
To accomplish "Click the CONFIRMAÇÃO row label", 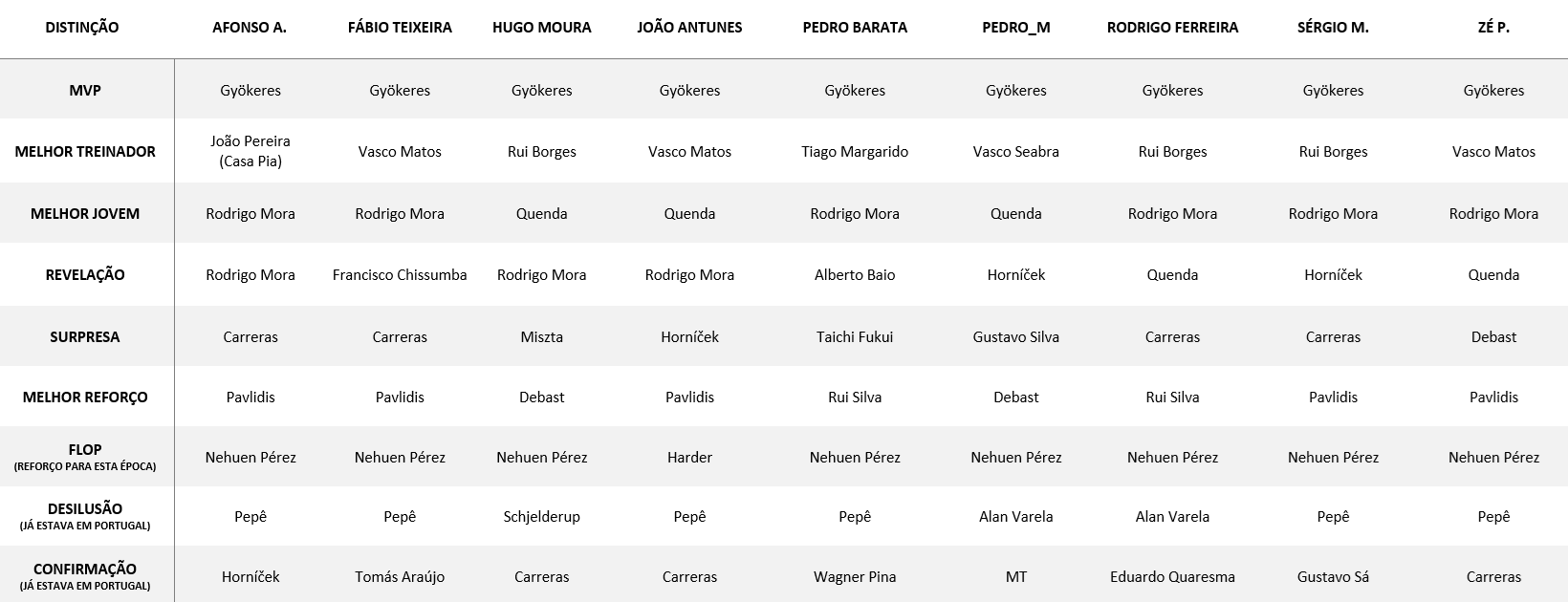I will [85, 575].
